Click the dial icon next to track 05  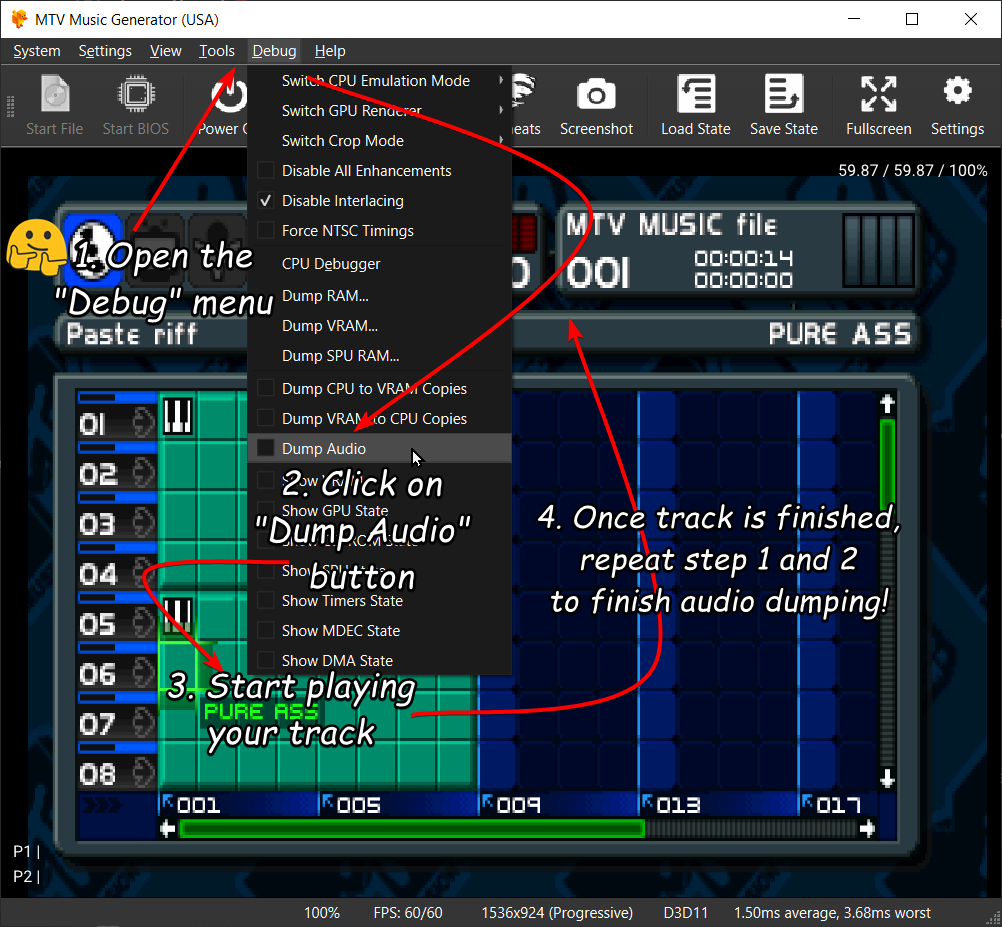(x=143, y=623)
